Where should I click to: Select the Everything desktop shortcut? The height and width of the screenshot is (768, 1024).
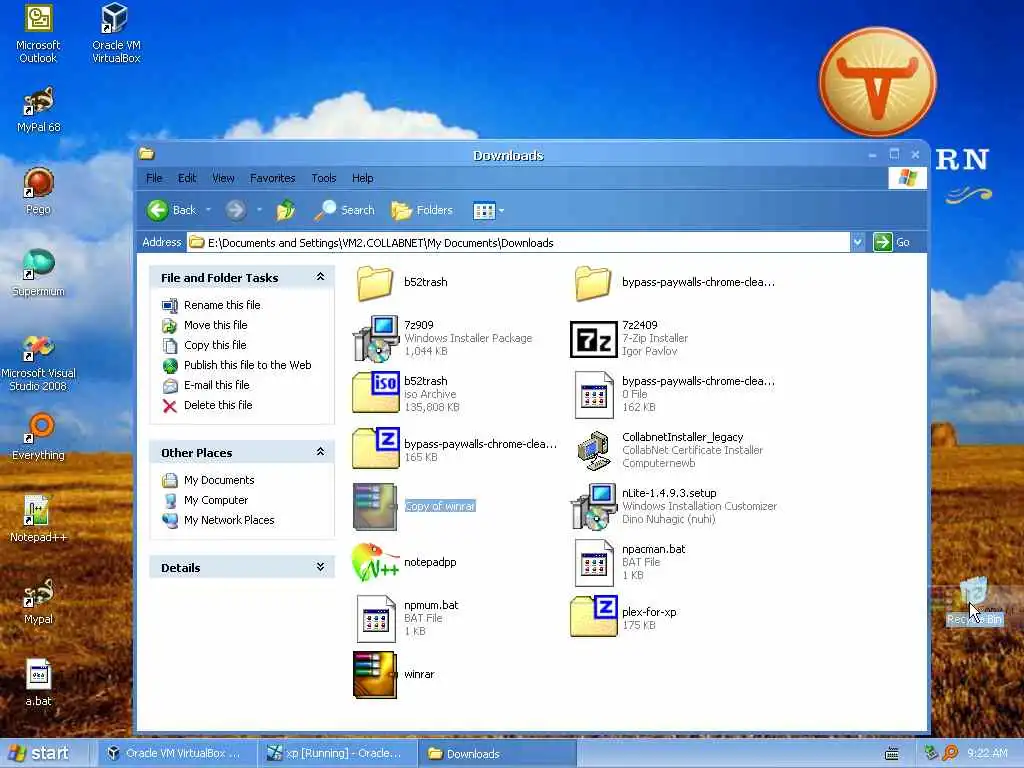coord(38,437)
